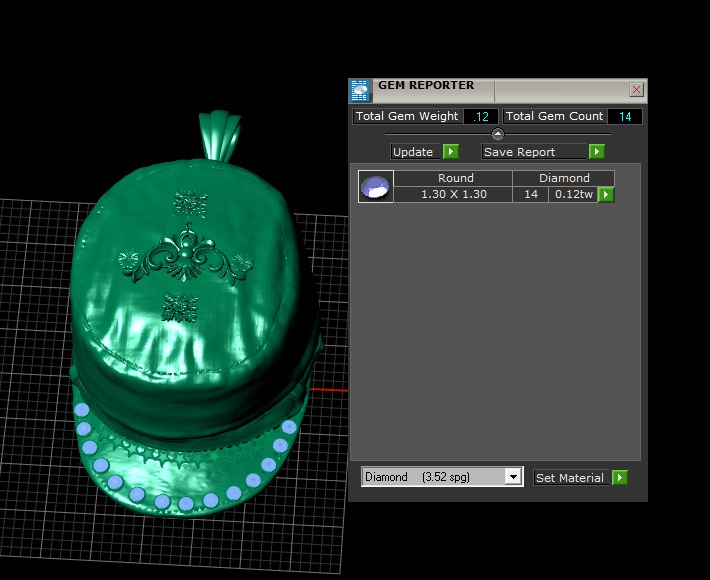Select the round gem thumbnail
This screenshot has height=580, width=710.
tap(376, 187)
